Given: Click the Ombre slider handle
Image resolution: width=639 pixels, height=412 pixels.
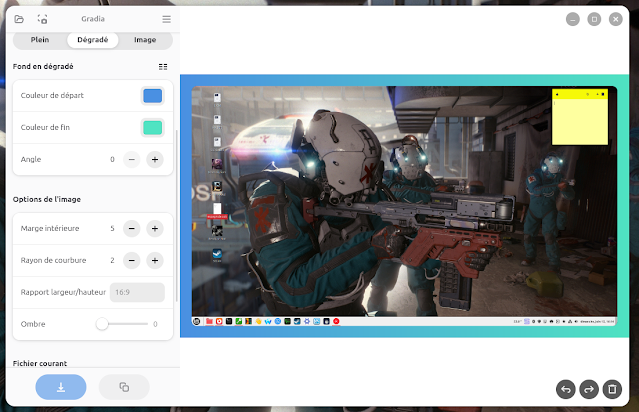Looking at the screenshot, I should pos(102,324).
